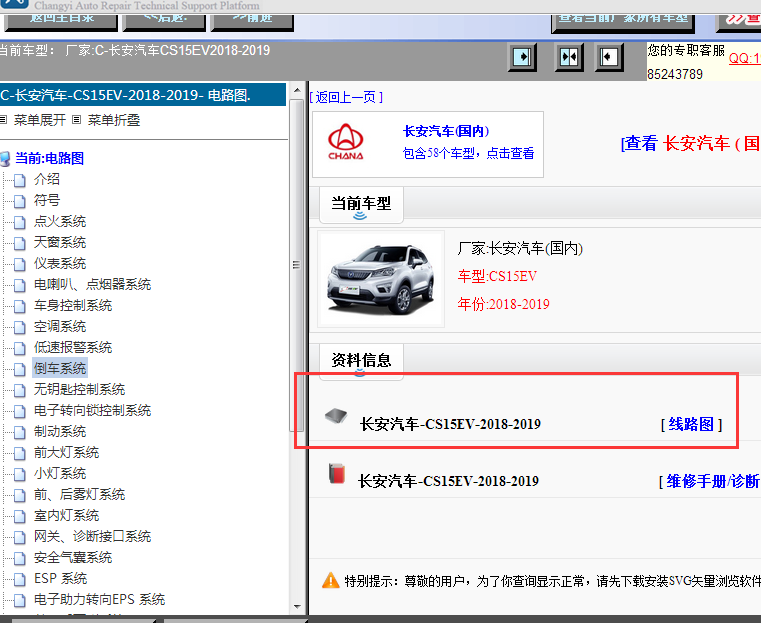Click the document icon next to 制动系统
The image size is (761, 623).
[x=20, y=433]
